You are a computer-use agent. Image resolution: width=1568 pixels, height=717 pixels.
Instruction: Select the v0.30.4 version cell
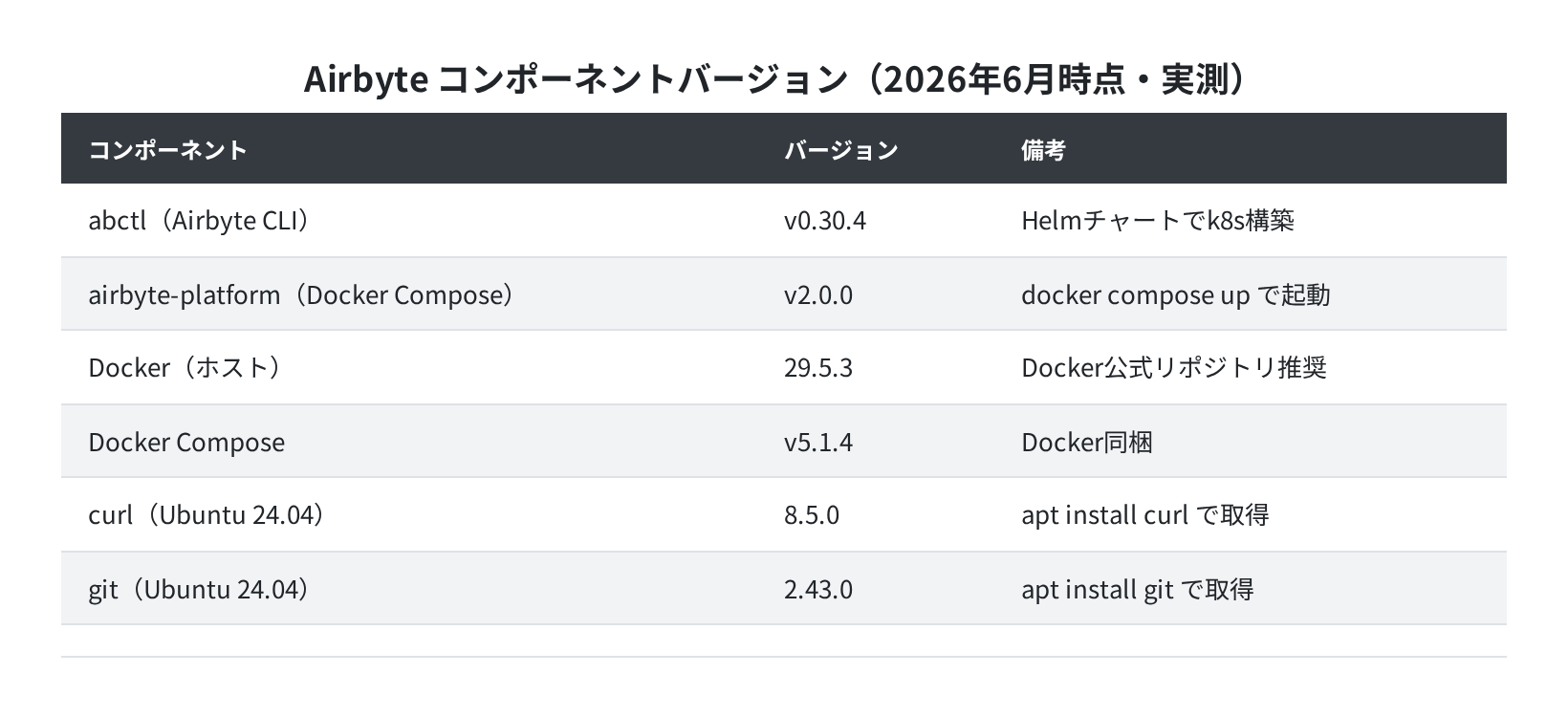[x=825, y=221]
